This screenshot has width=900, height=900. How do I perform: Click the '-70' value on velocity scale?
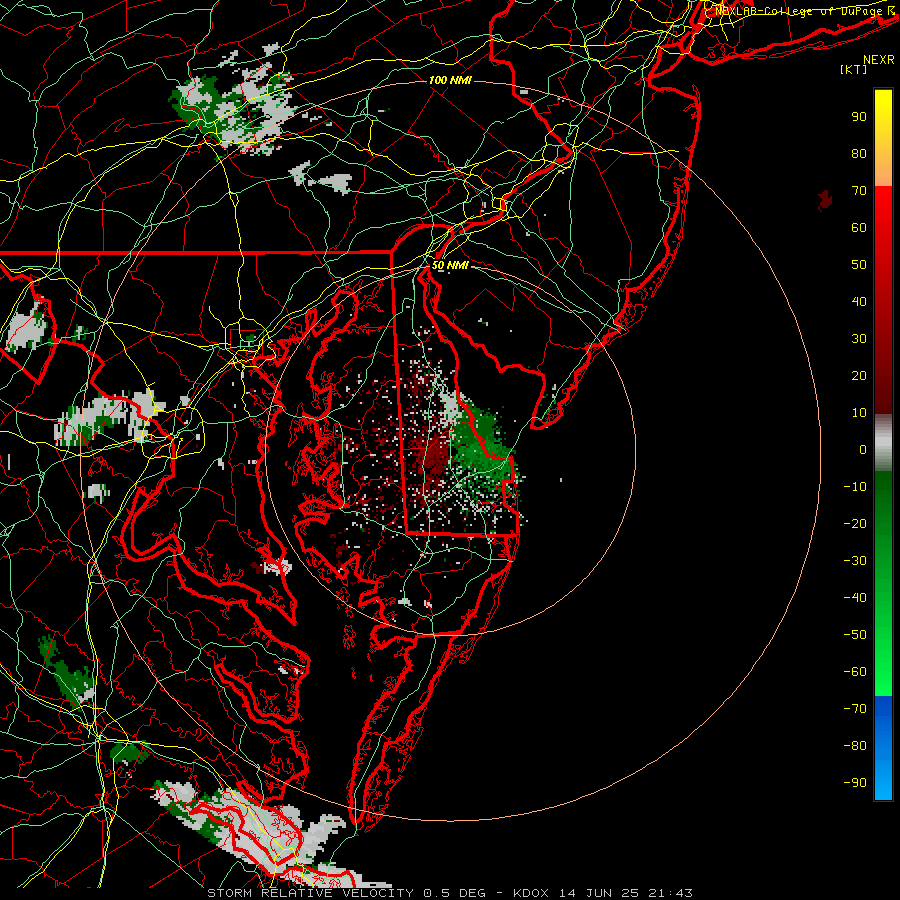[x=855, y=709]
